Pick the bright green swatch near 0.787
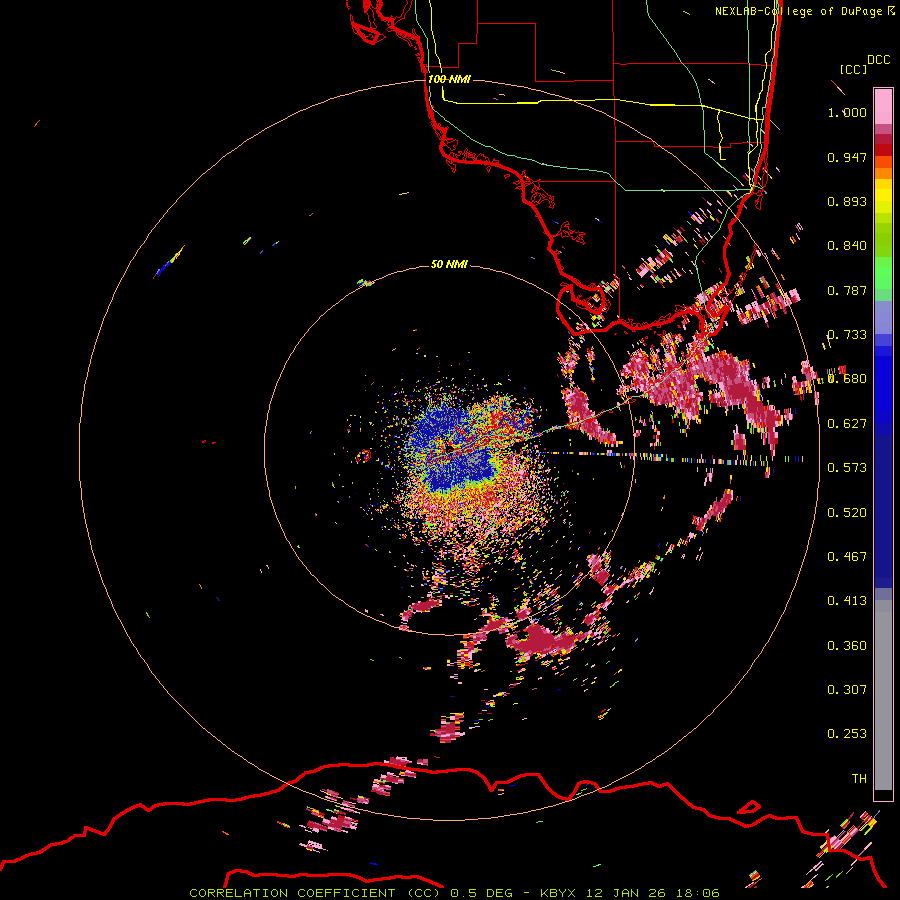 coord(883,273)
